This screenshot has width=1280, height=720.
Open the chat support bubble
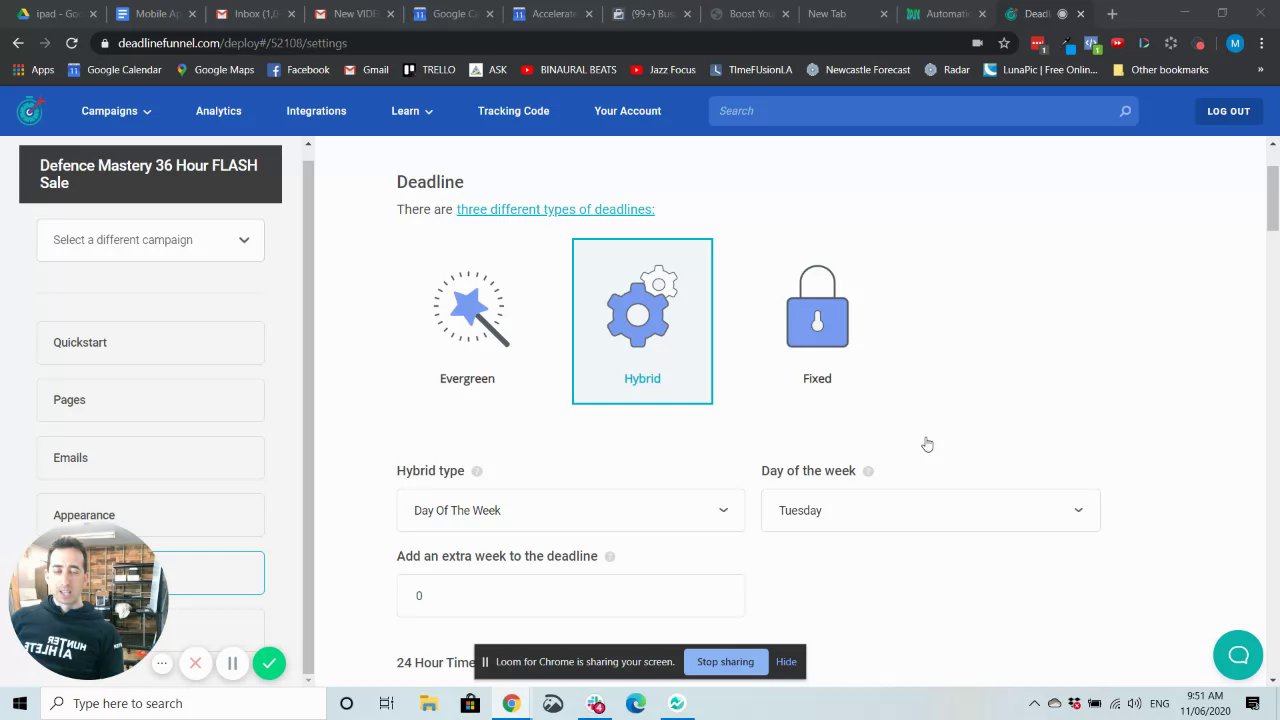point(1238,655)
